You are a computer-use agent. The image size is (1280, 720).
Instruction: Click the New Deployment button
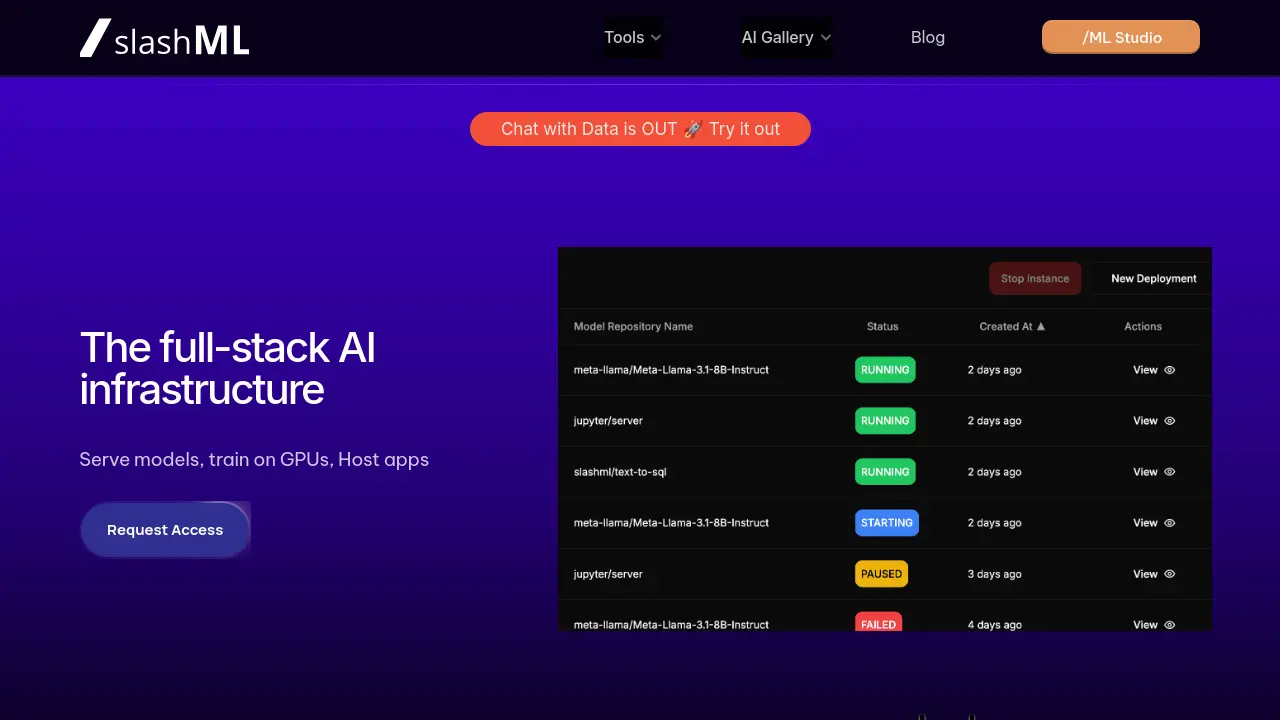tap(1152, 278)
